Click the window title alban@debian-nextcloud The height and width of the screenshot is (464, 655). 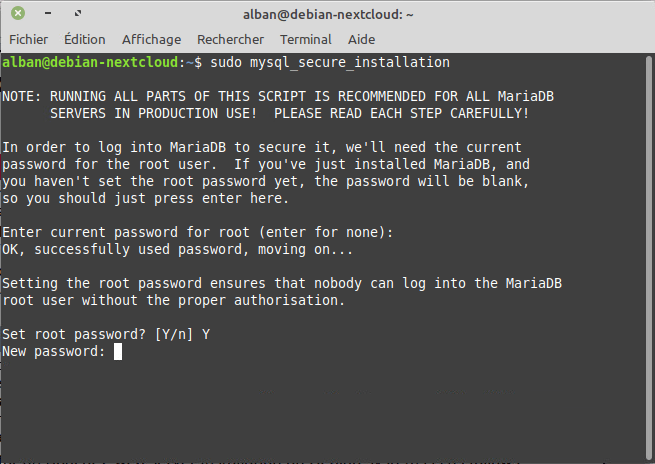pos(328,14)
